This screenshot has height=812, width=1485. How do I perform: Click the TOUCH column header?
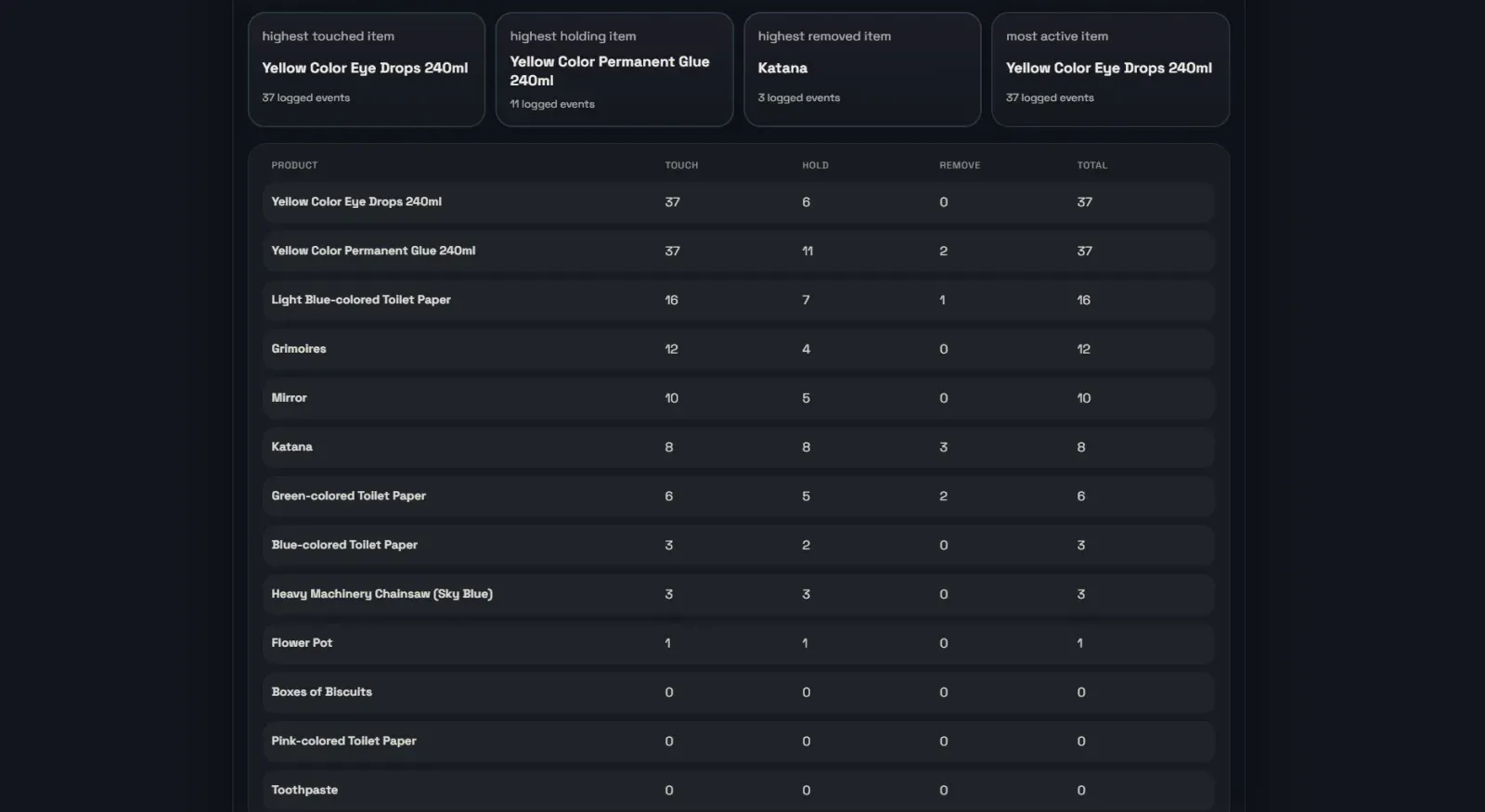coord(681,165)
